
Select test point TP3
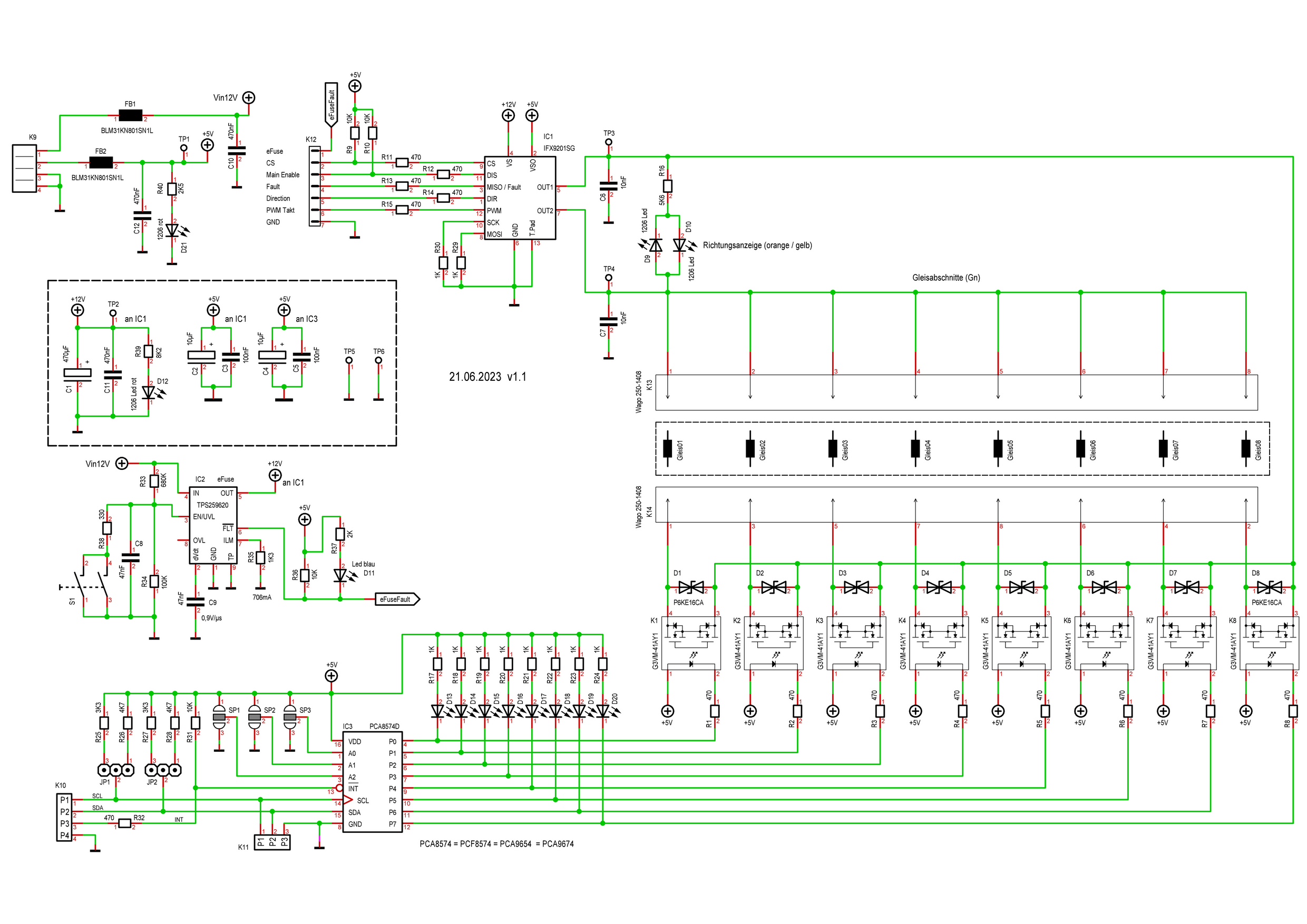tap(609, 142)
